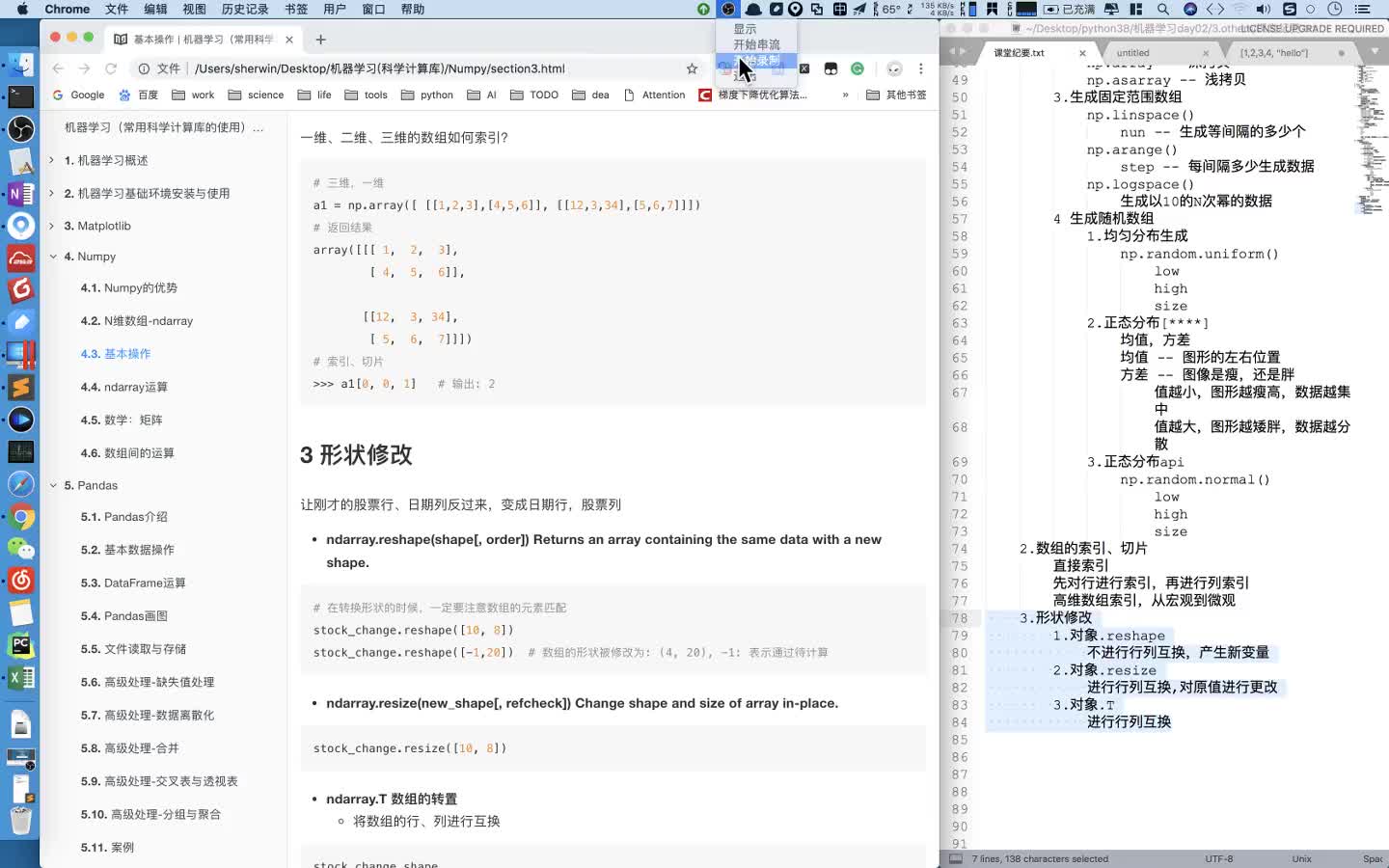Open the 帮助 menu

412,9
